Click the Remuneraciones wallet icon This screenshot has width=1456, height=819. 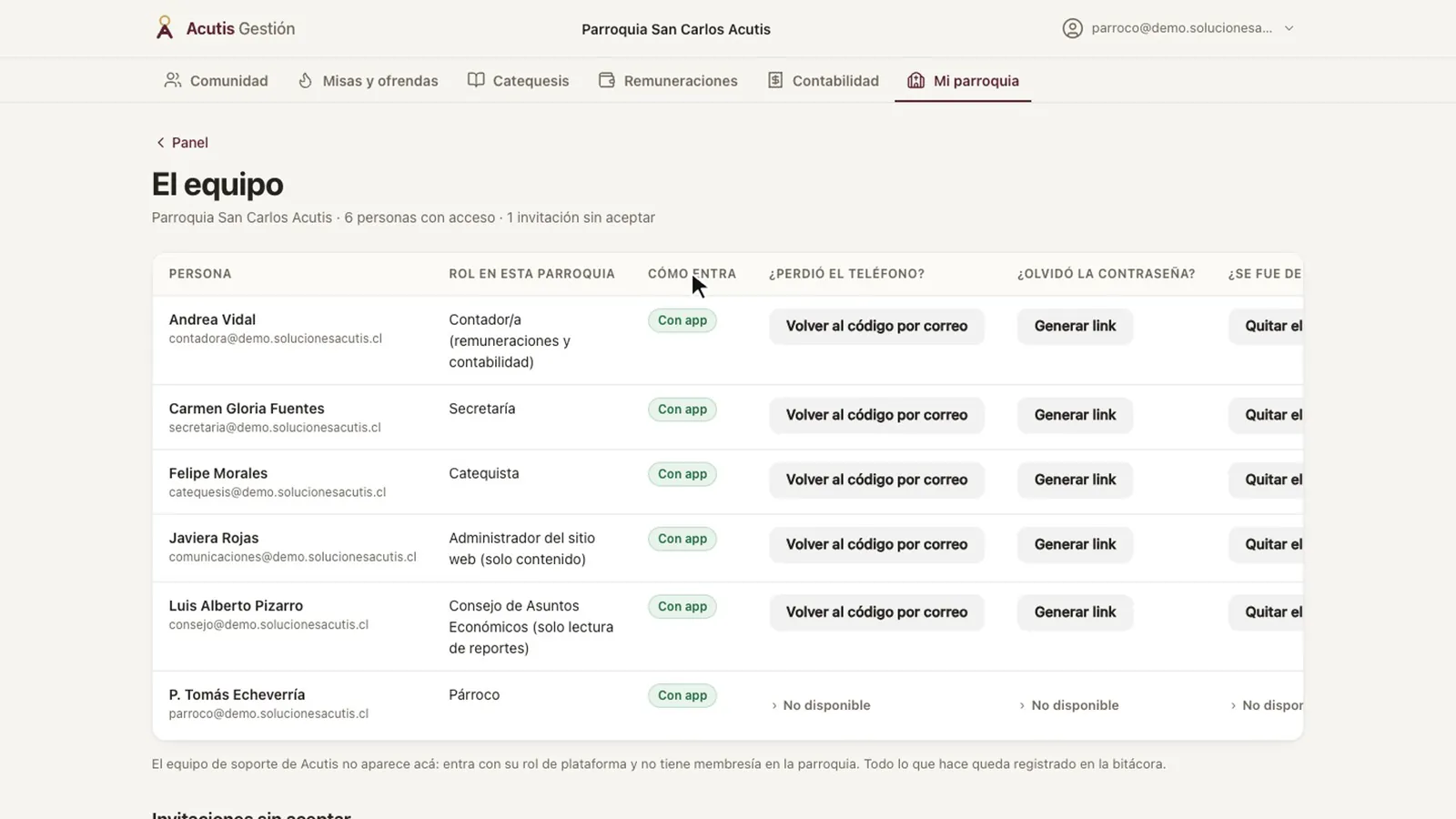coord(607,80)
